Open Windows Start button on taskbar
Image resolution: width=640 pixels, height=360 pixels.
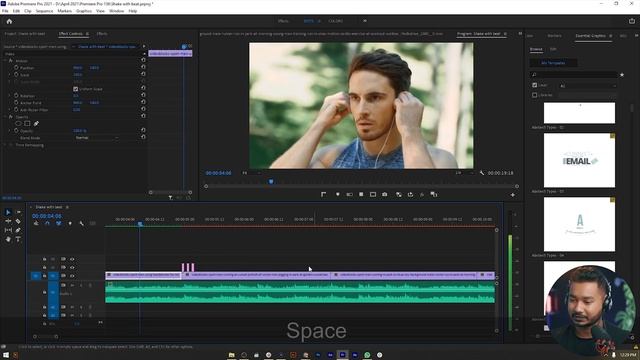pos(6,355)
